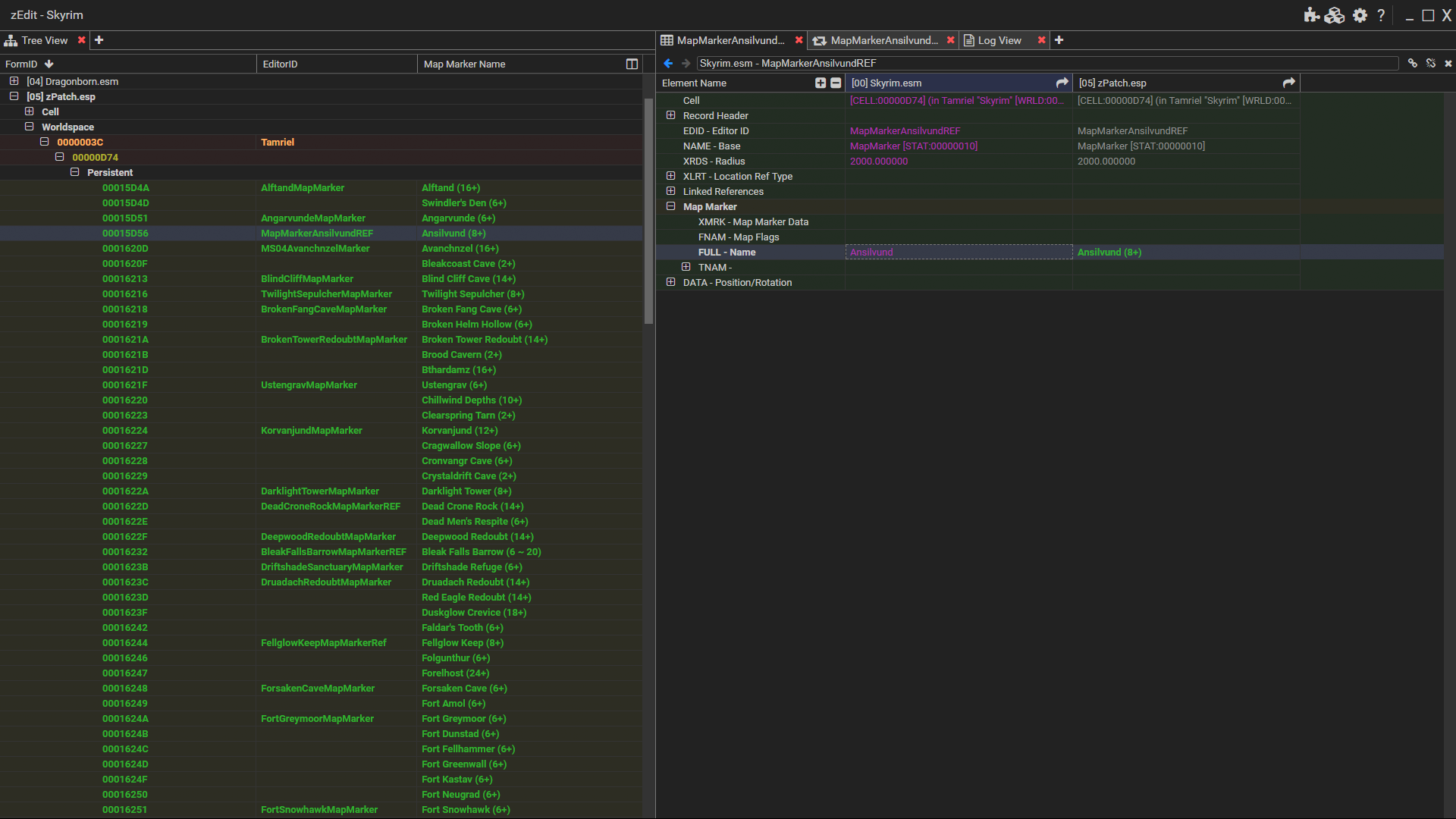Collapse the Map Marker element group
The height and width of the screenshot is (819, 1456).
coord(670,206)
